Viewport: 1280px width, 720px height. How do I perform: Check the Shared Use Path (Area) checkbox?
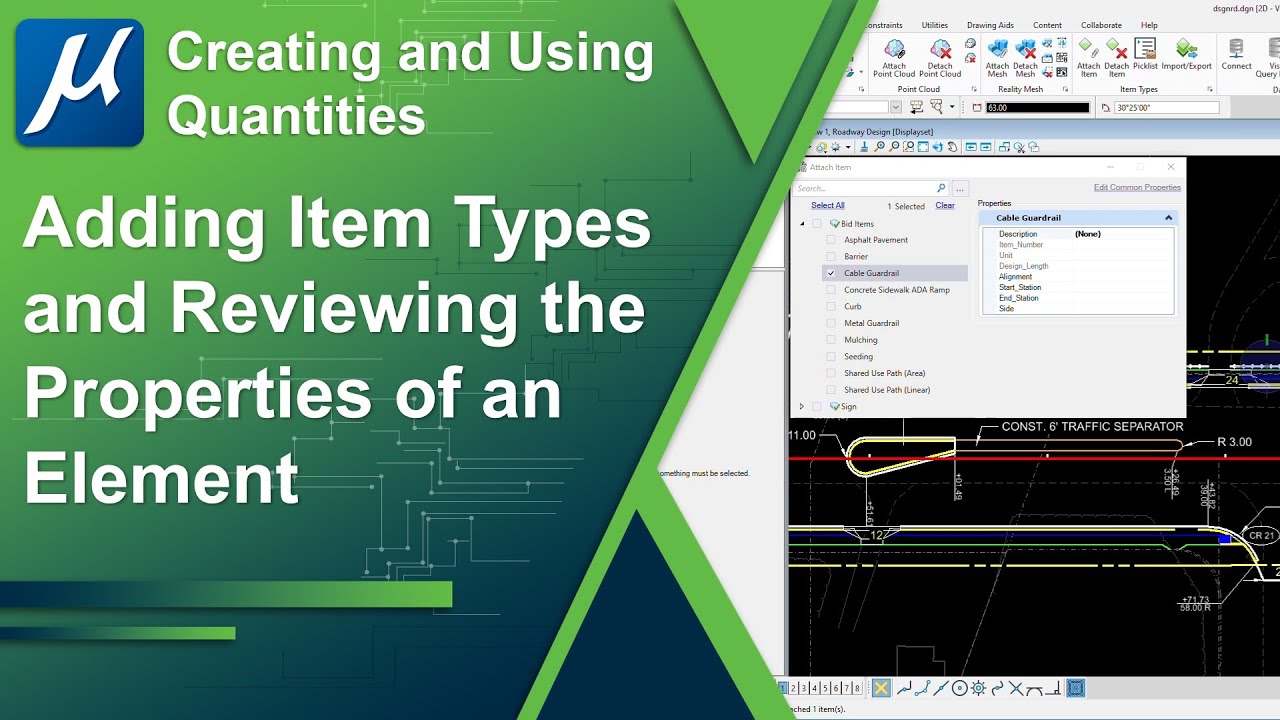tap(831, 373)
